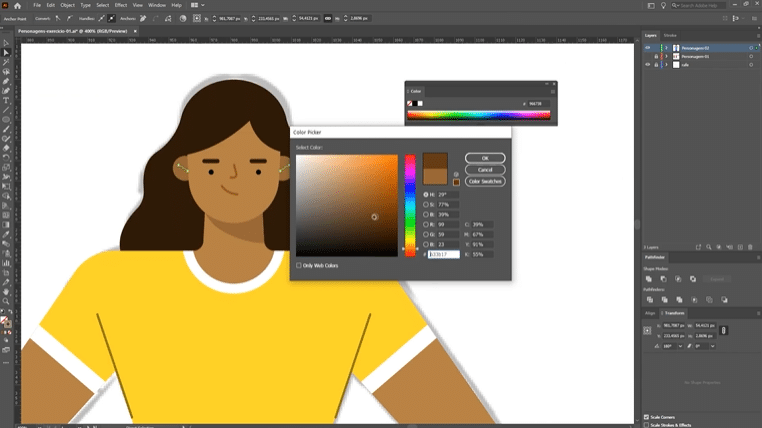Confirm the color with OK button
This screenshot has height=428, width=762.
[x=485, y=158]
